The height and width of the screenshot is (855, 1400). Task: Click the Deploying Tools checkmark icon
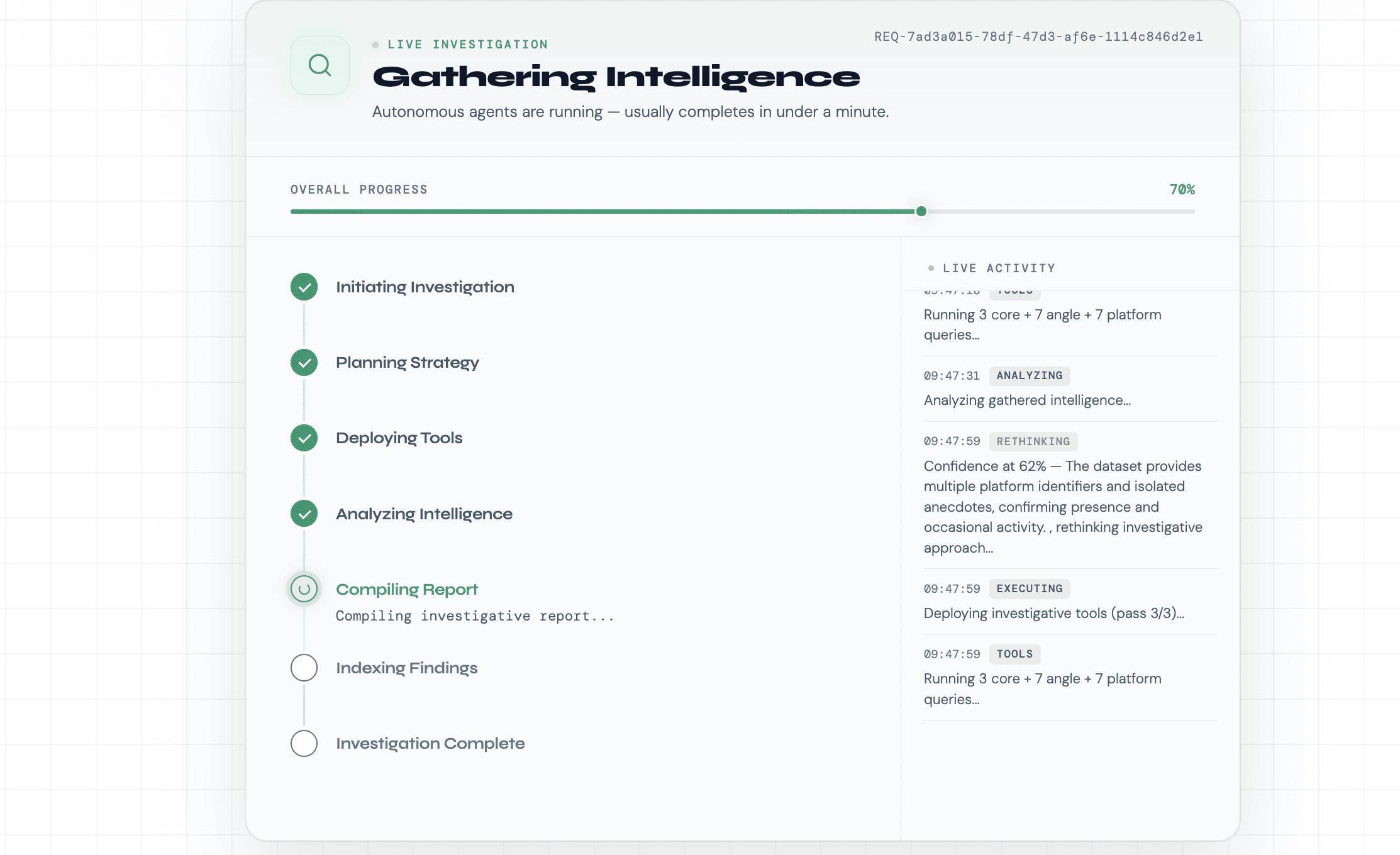tap(304, 438)
